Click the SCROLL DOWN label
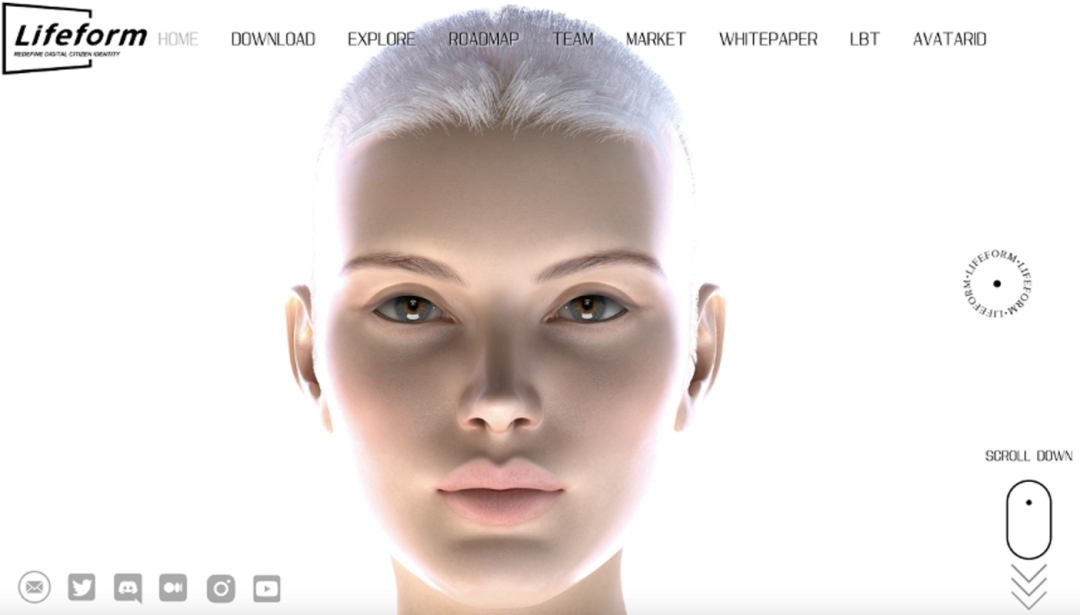This screenshot has height=615, width=1080. tap(1028, 456)
